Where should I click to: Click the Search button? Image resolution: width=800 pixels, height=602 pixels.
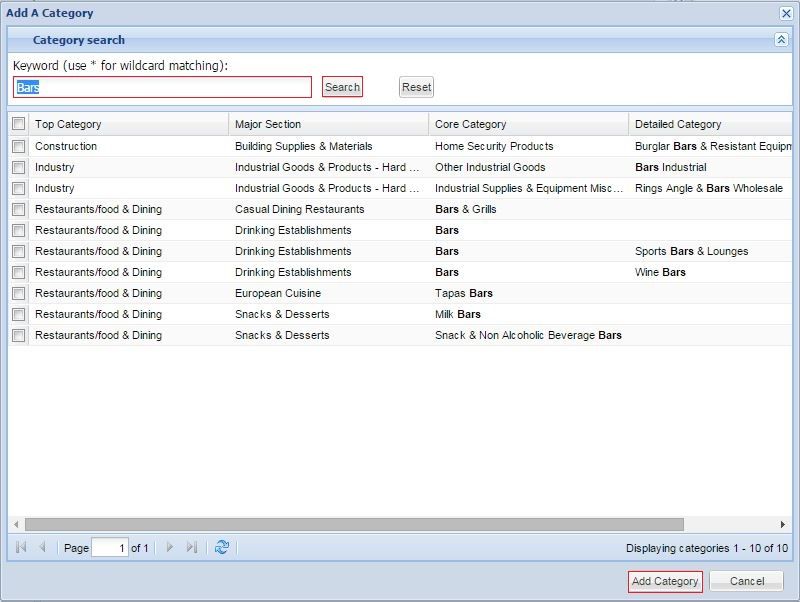pyautogui.click(x=342, y=87)
